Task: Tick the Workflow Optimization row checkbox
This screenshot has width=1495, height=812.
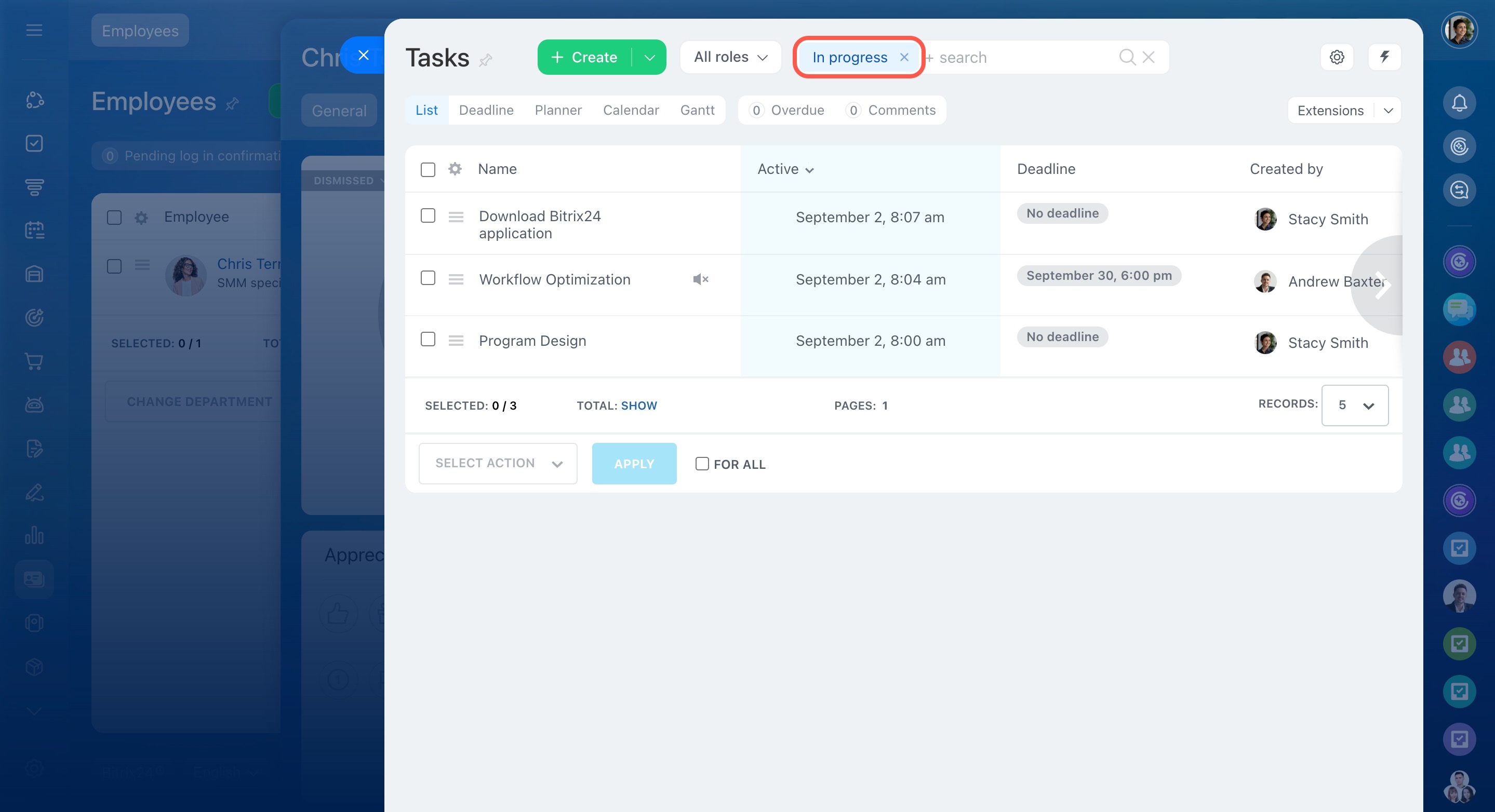Action: (428, 278)
